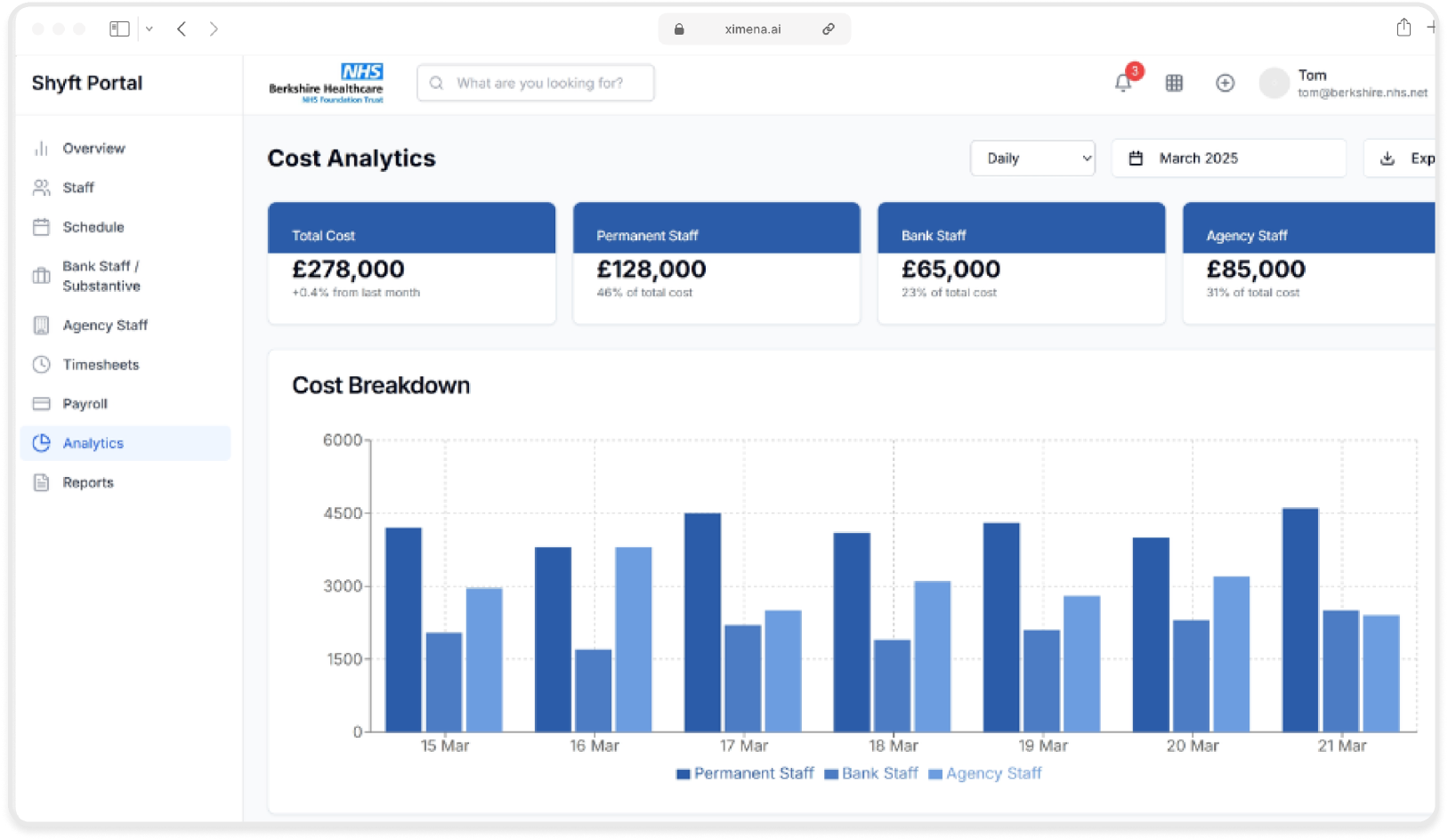
Task: Click the Shyft Portal title
Action: (x=87, y=83)
